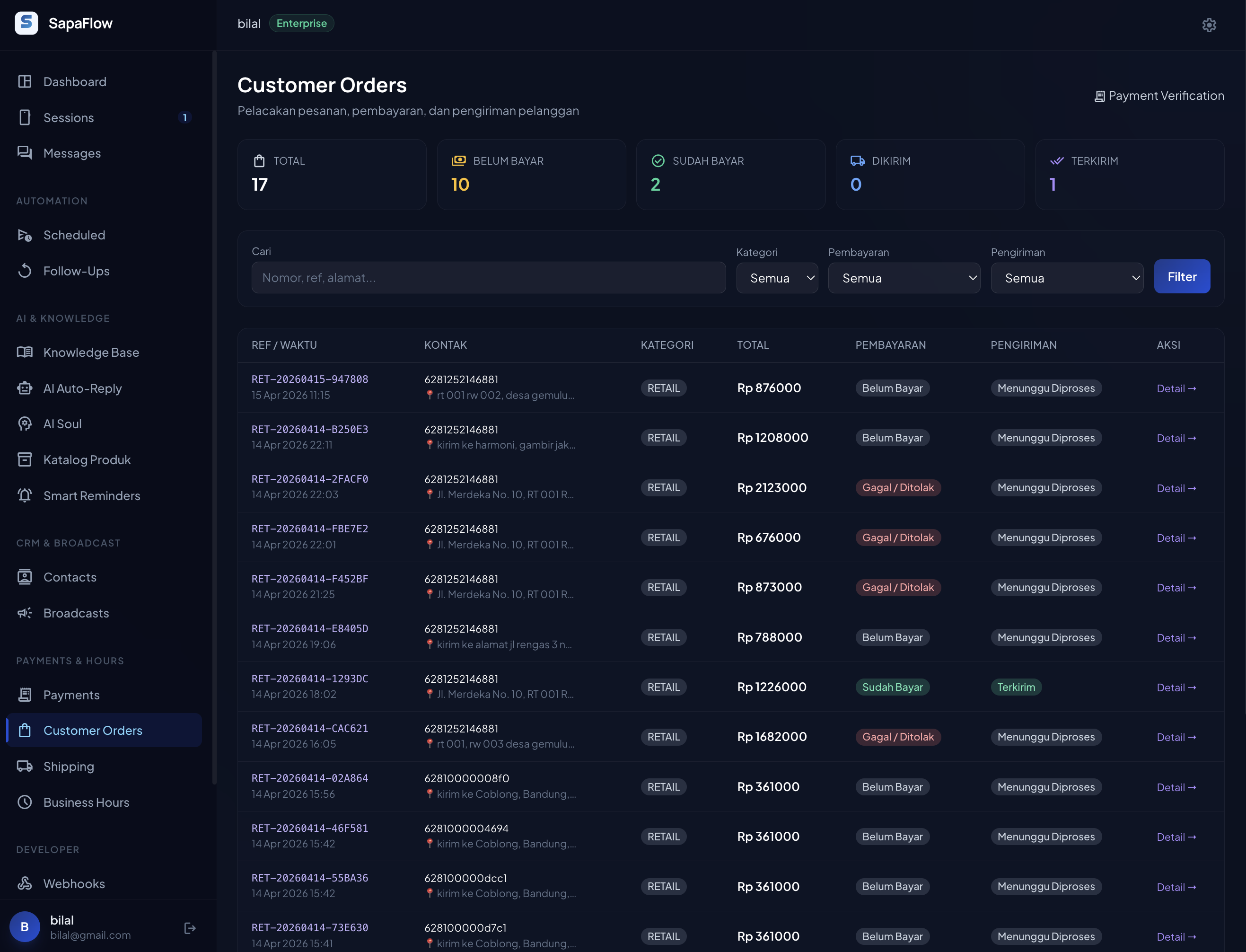The width and height of the screenshot is (1246, 952).
Task: Click the Broadcasts megaphone icon
Action: pos(25,613)
